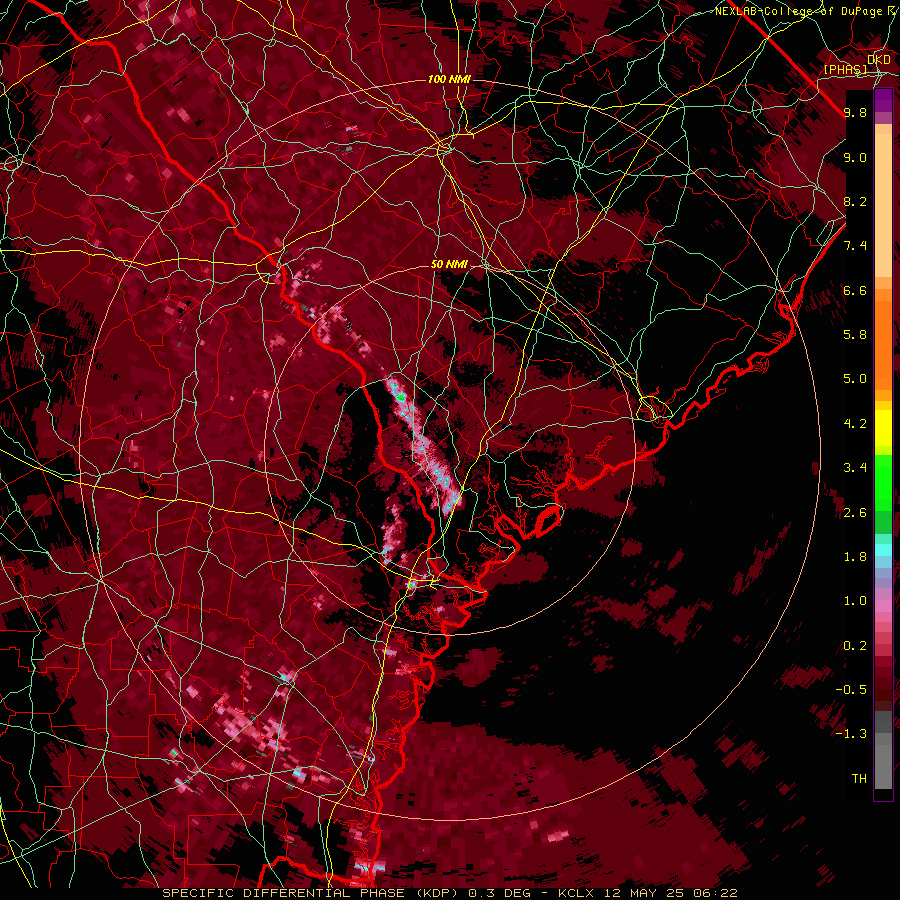Click the 3.4 value on the color scale
The height and width of the screenshot is (900, 900).
pyautogui.click(x=855, y=468)
